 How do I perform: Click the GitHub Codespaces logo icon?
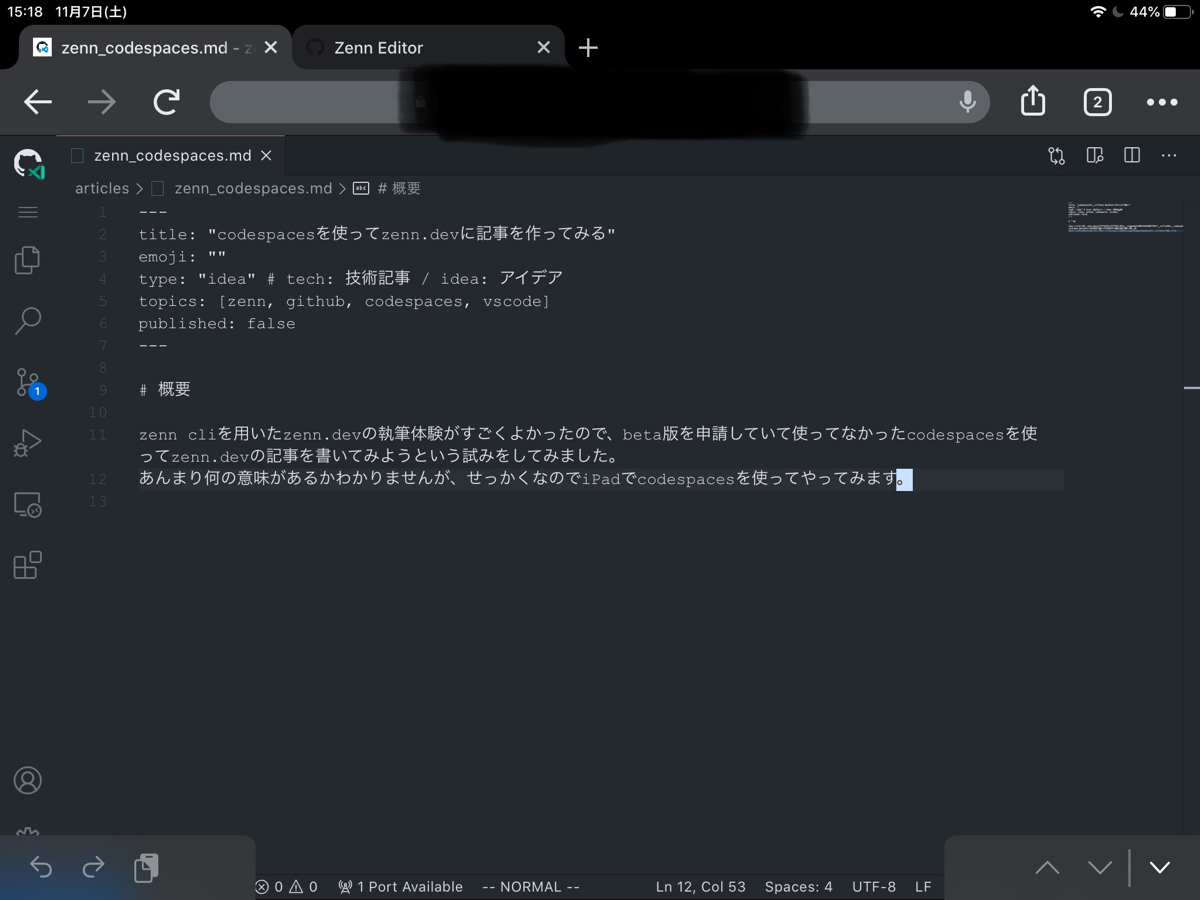click(28, 163)
